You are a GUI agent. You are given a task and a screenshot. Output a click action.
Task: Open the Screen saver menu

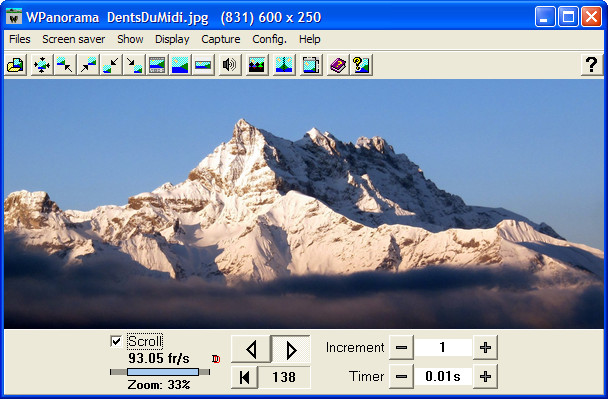click(74, 39)
